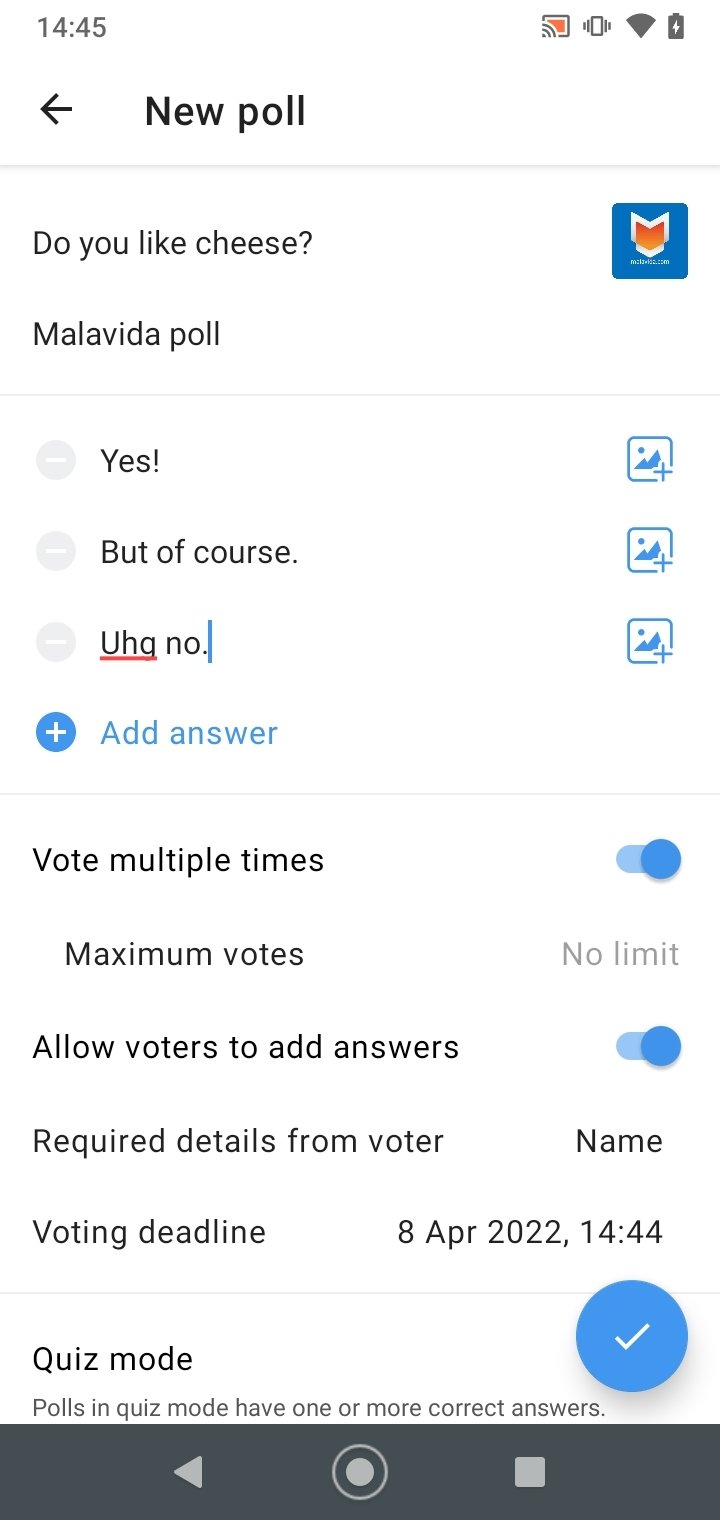
Task: Tap the blue plus icon to add an answer
Action: point(56,733)
